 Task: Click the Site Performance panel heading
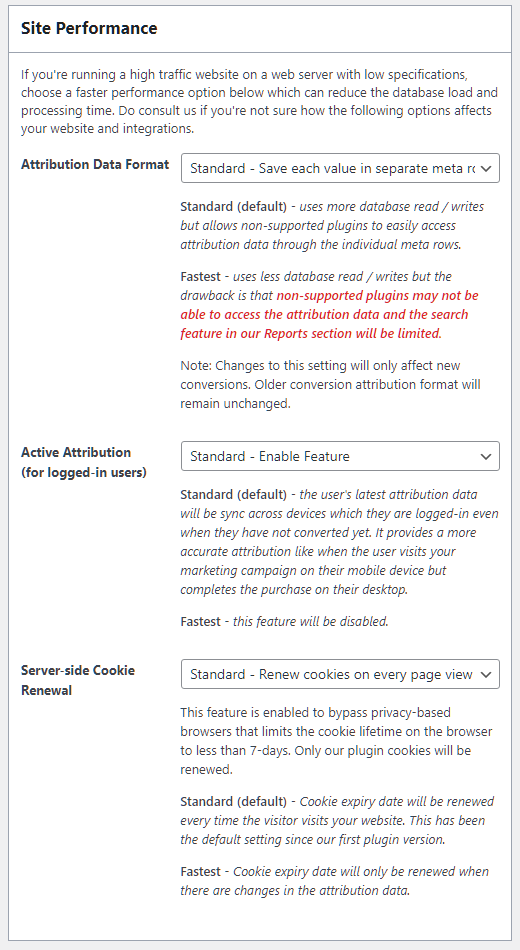click(x=89, y=28)
